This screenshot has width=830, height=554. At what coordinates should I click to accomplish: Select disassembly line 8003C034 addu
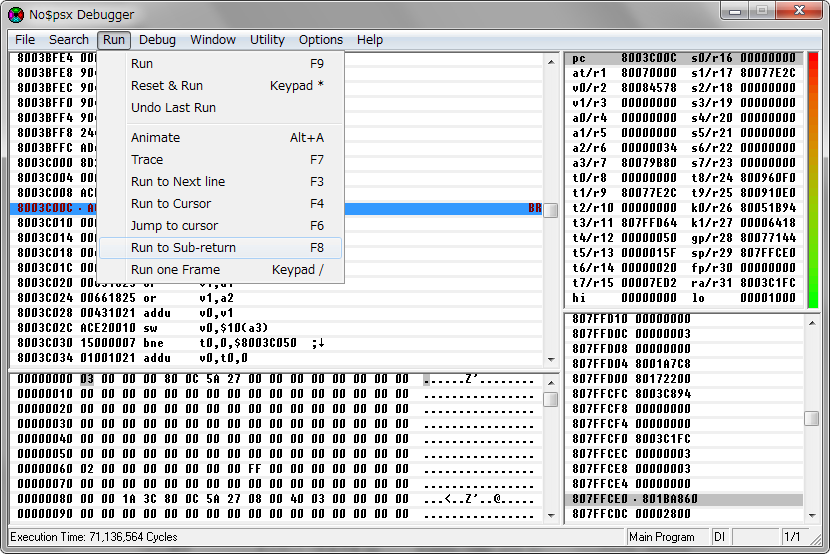[x=276, y=358]
